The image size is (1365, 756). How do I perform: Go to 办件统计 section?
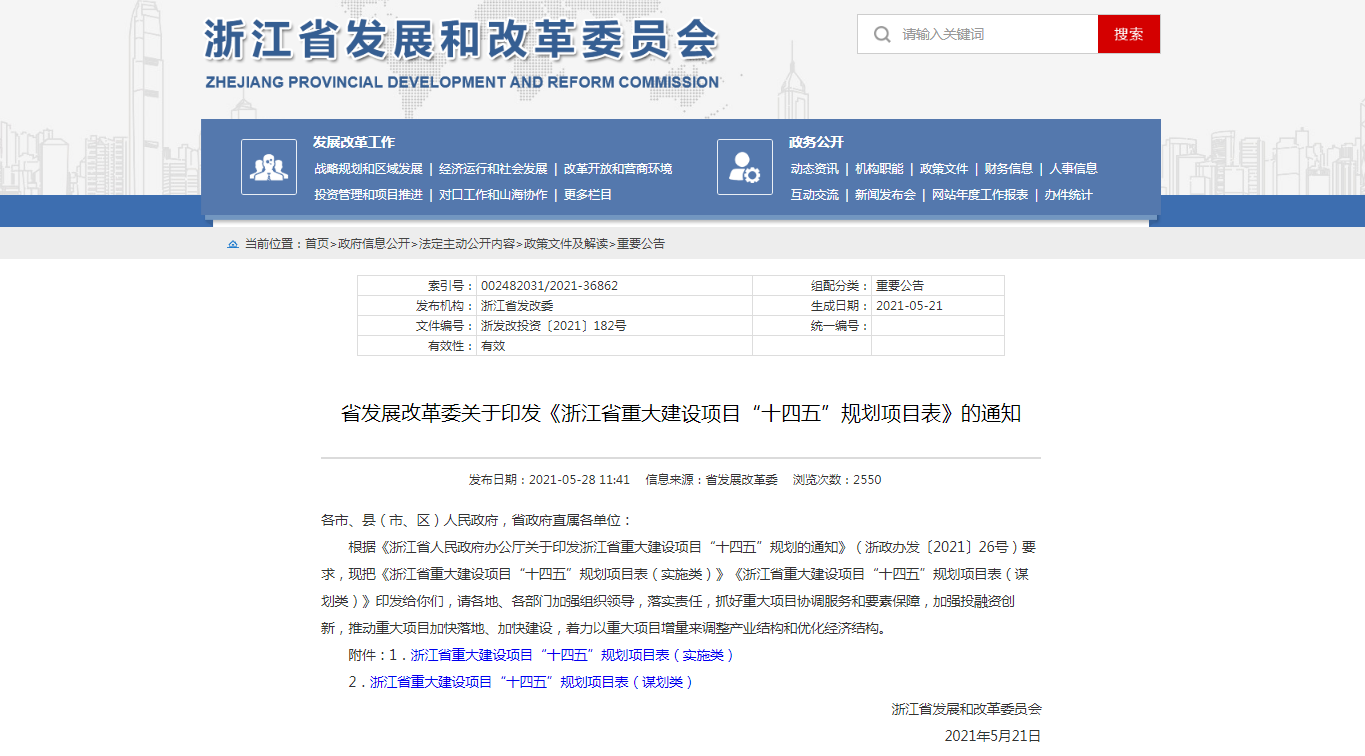(x=1069, y=195)
